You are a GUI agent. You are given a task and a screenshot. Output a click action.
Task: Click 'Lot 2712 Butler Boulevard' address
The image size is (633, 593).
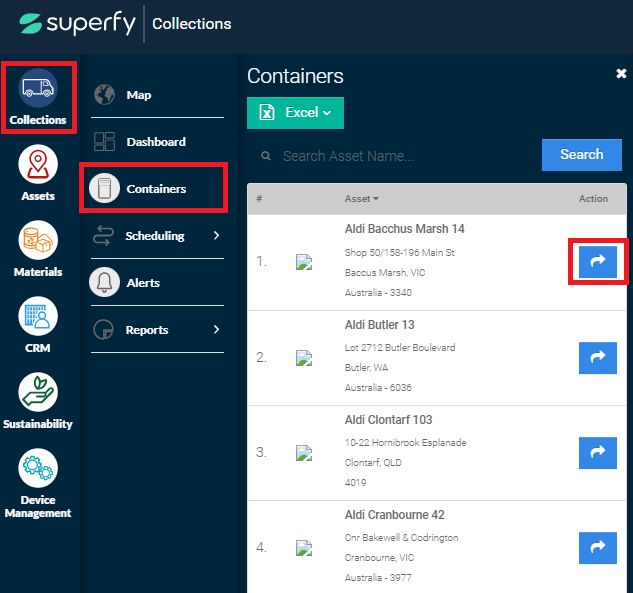point(400,348)
